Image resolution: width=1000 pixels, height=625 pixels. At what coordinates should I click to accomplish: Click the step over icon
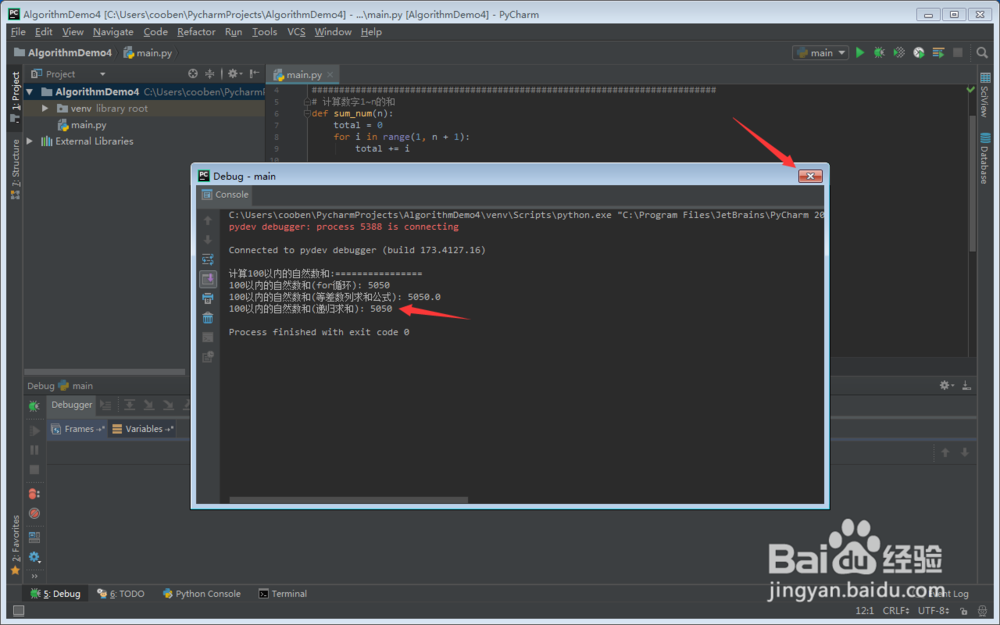(x=129, y=405)
